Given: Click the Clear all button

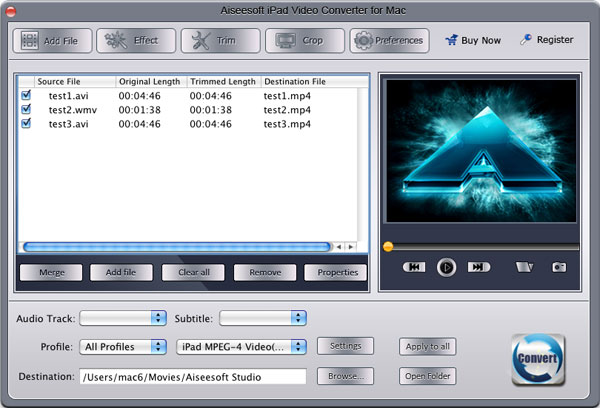Looking at the screenshot, I should (193, 273).
